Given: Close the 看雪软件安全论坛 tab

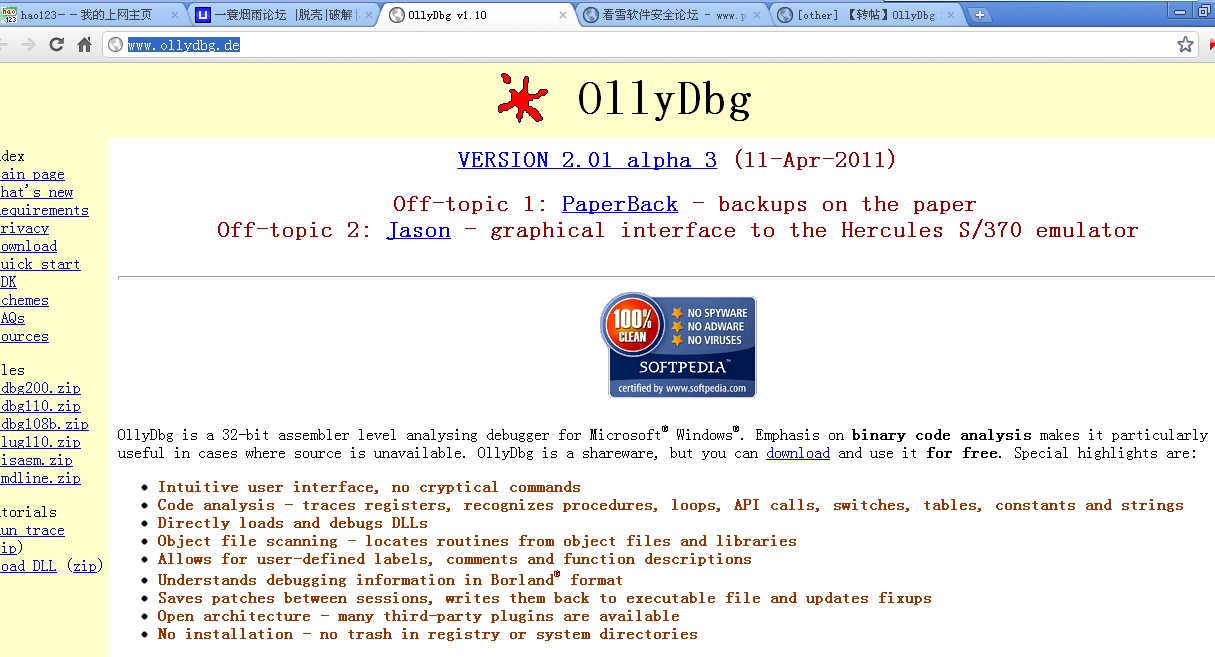Looking at the screenshot, I should click(x=755, y=15).
